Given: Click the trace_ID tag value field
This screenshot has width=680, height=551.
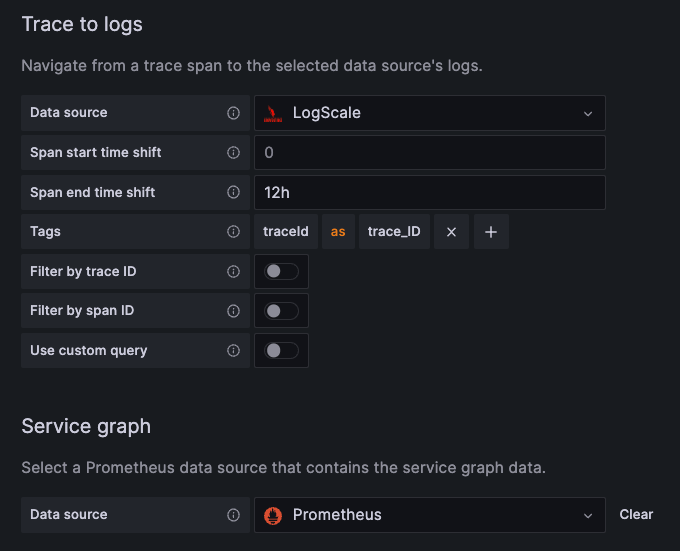Looking at the screenshot, I should [x=394, y=232].
